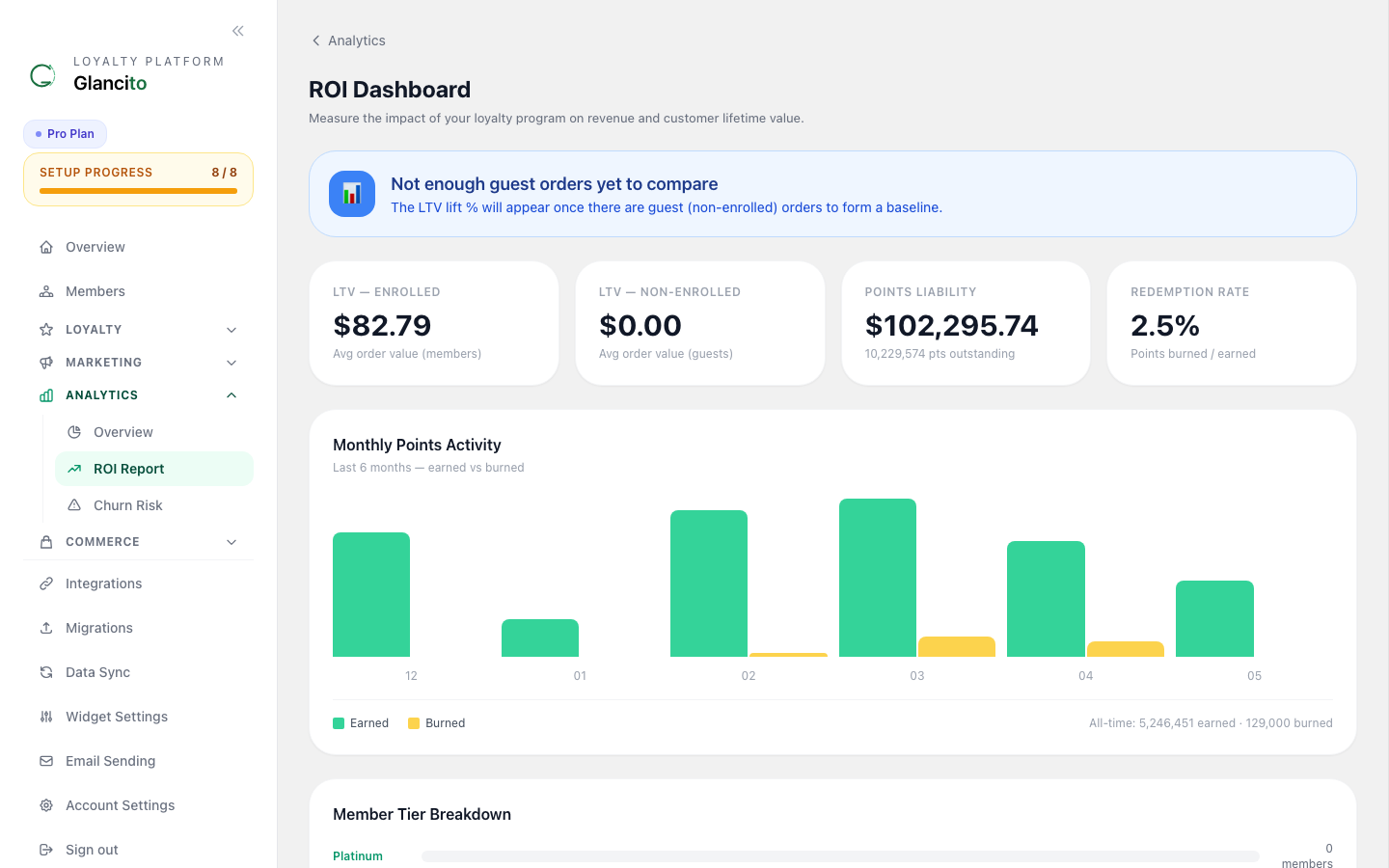The height and width of the screenshot is (868, 1389).
Task: Go to Migrations
Action: (139, 628)
